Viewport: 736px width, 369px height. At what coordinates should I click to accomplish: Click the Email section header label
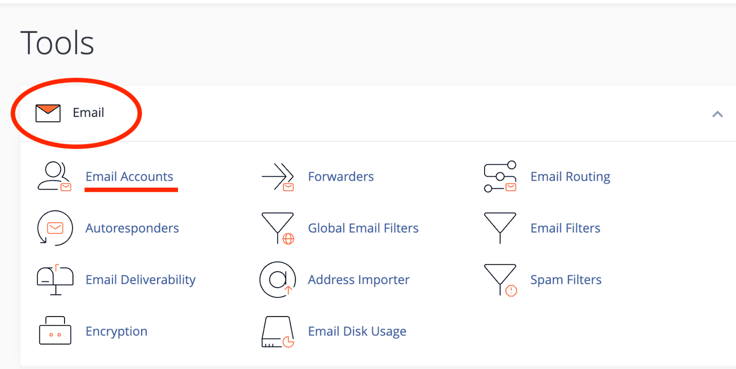88,113
